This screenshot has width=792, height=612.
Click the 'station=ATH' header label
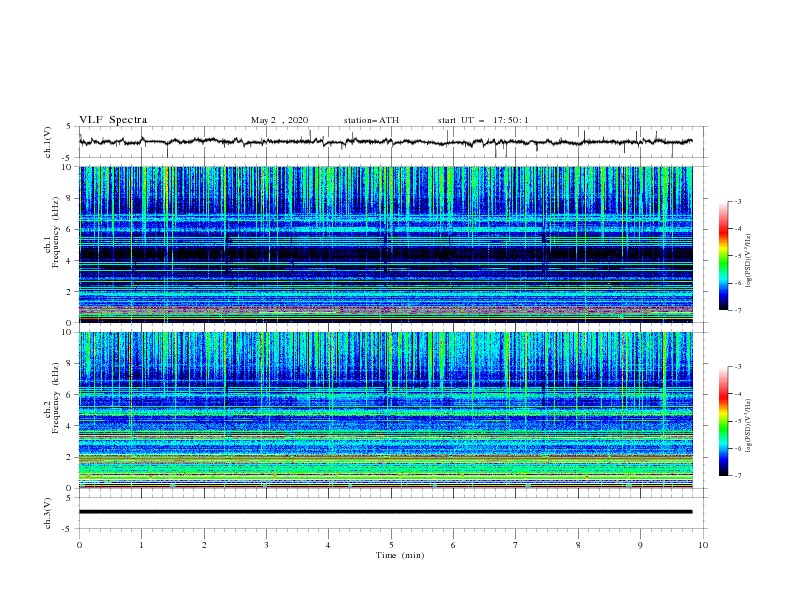click(371, 120)
